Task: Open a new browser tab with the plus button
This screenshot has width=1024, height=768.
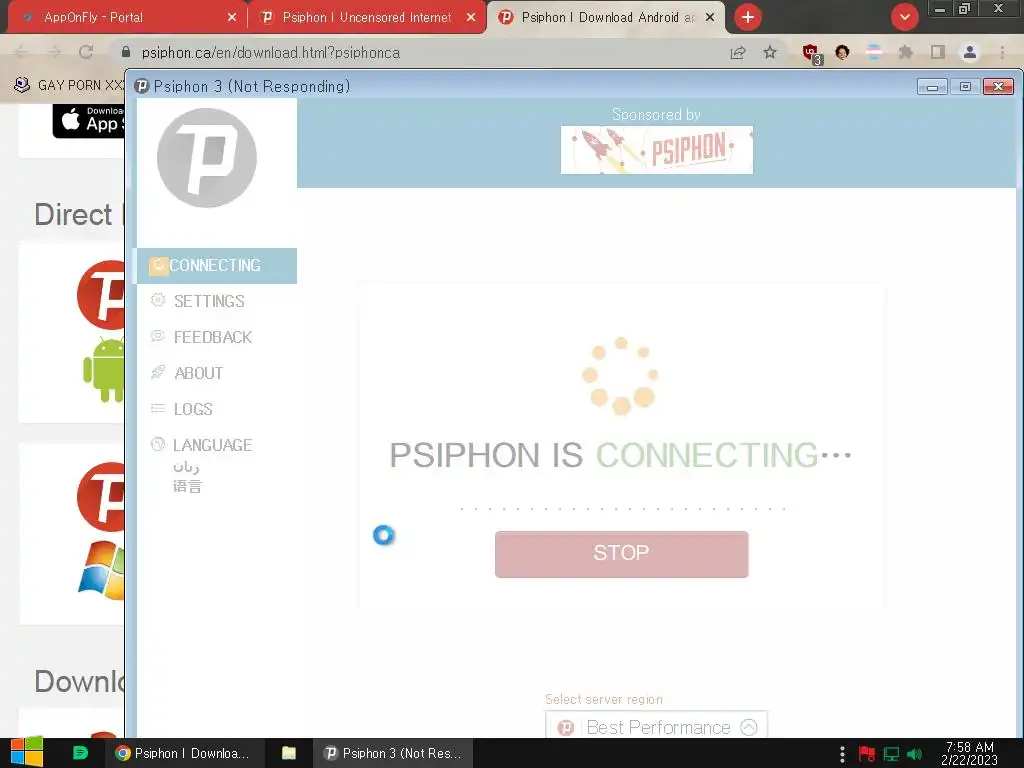Action: pyautogui.click(x=748, y=17)
